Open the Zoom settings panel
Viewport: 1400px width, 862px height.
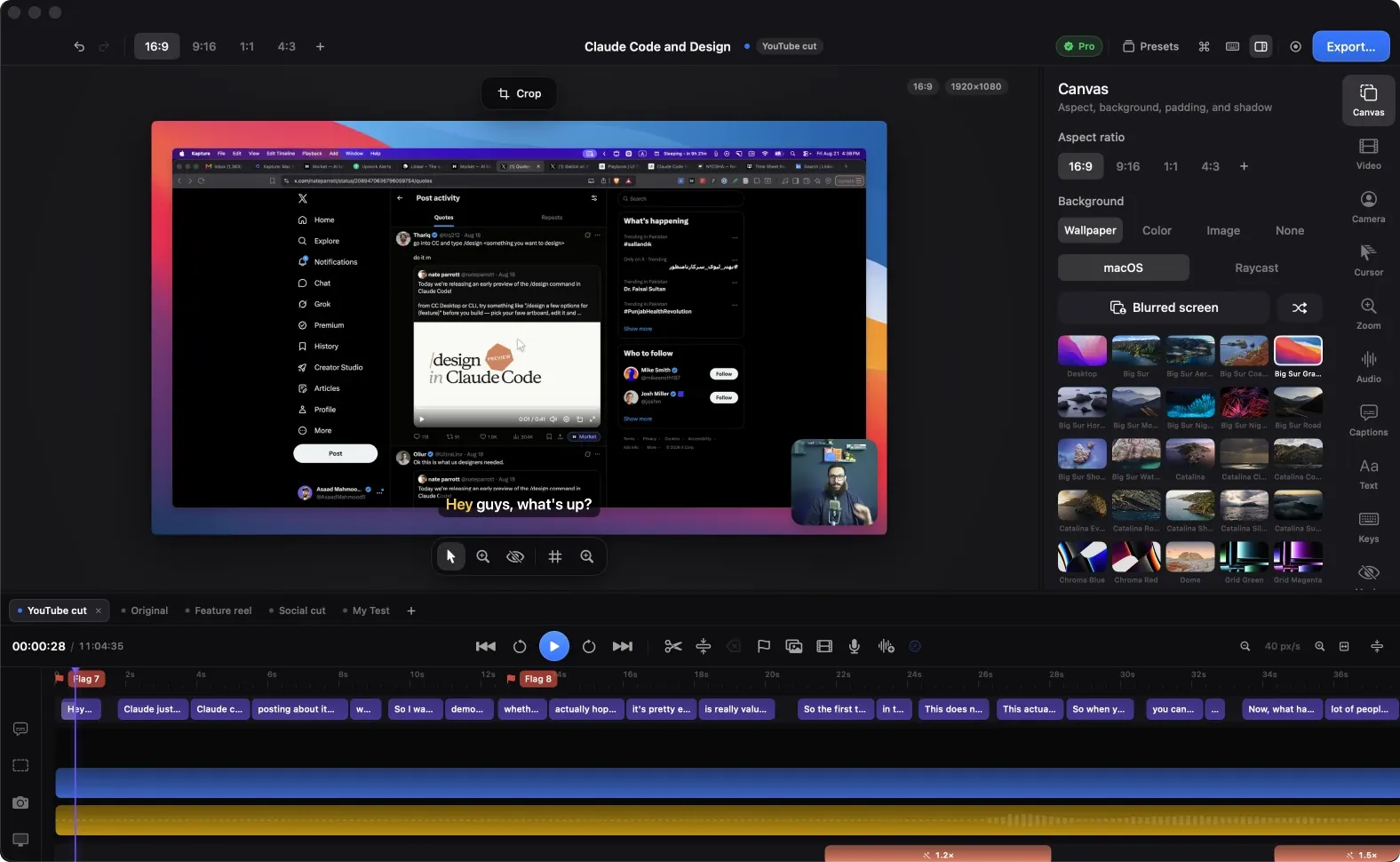1368,314
